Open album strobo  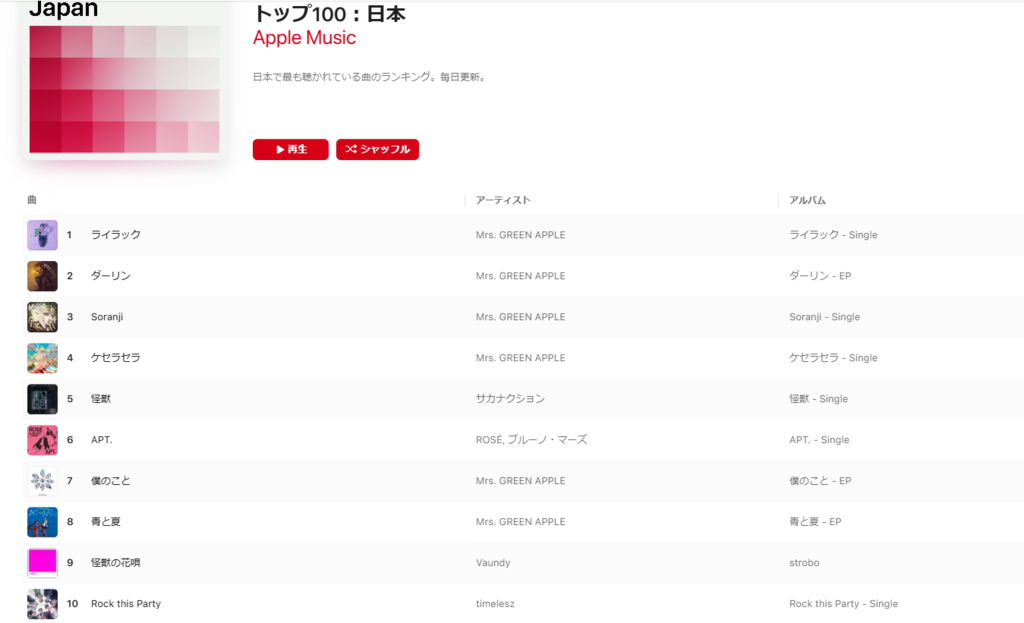804,563
